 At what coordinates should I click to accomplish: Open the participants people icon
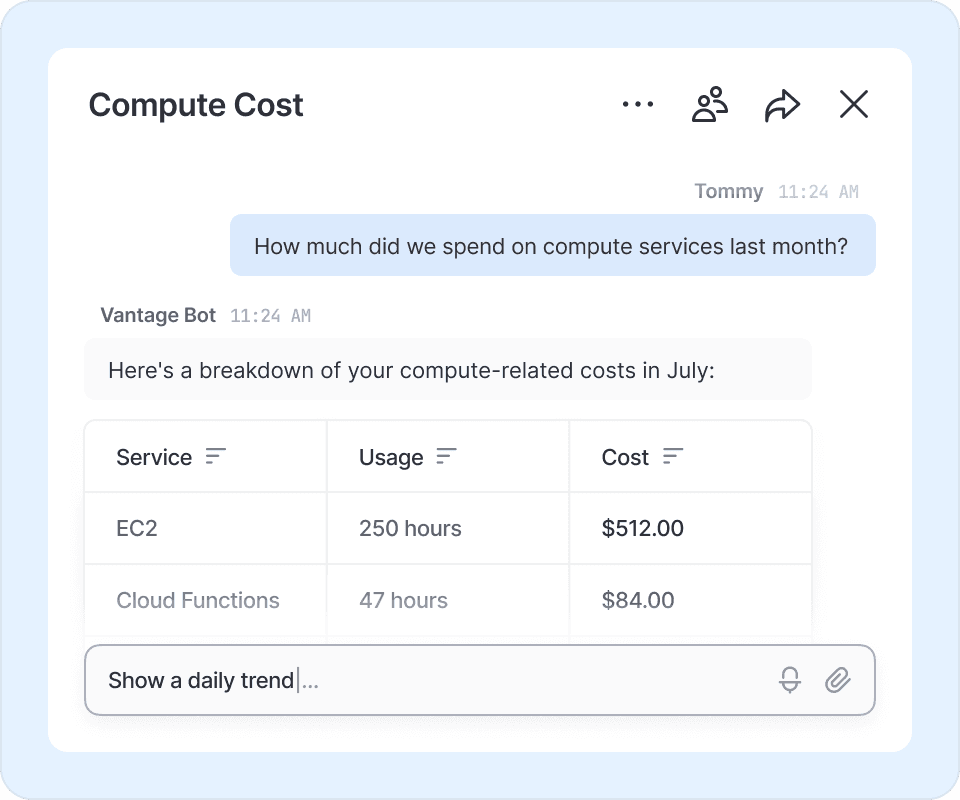click(710, 104)
